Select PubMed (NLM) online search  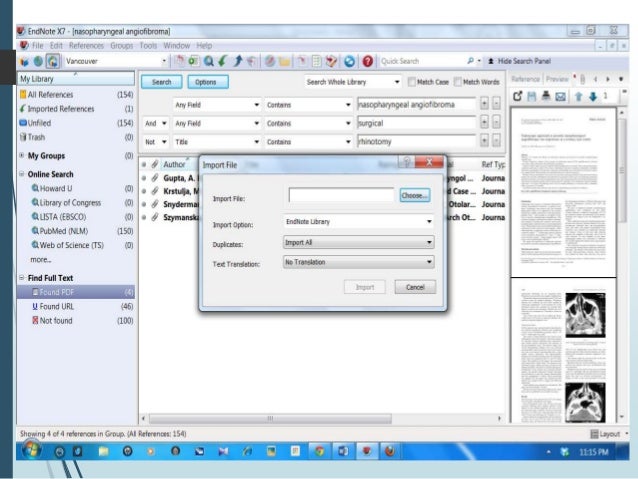coord(63,231)
